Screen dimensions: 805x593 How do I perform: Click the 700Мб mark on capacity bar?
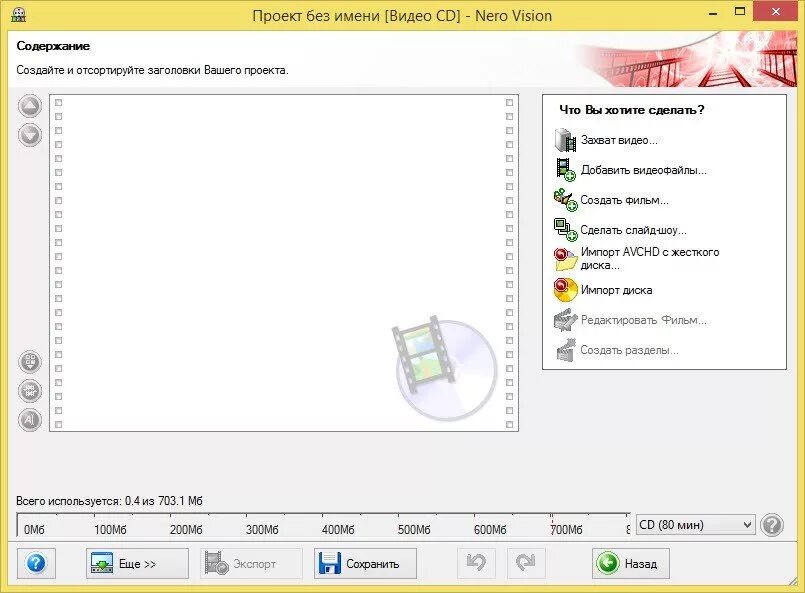coord(566,529)
